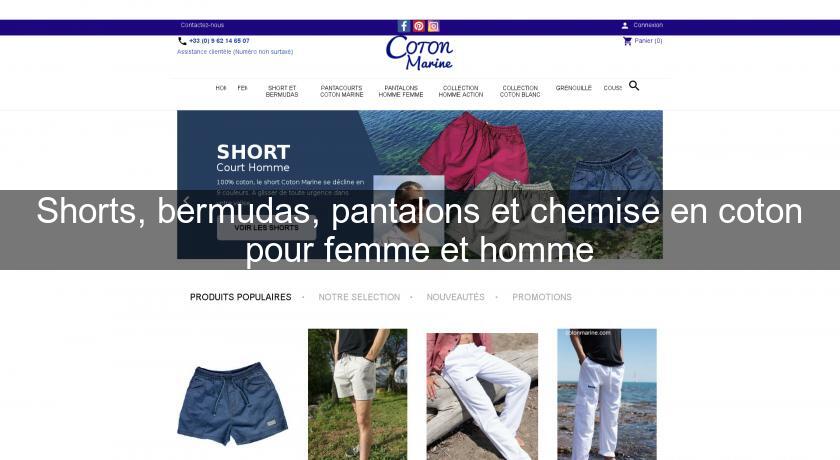Click Voir les shorts button
This screenshot has width=840, height=460.
(x=266, y=228)
